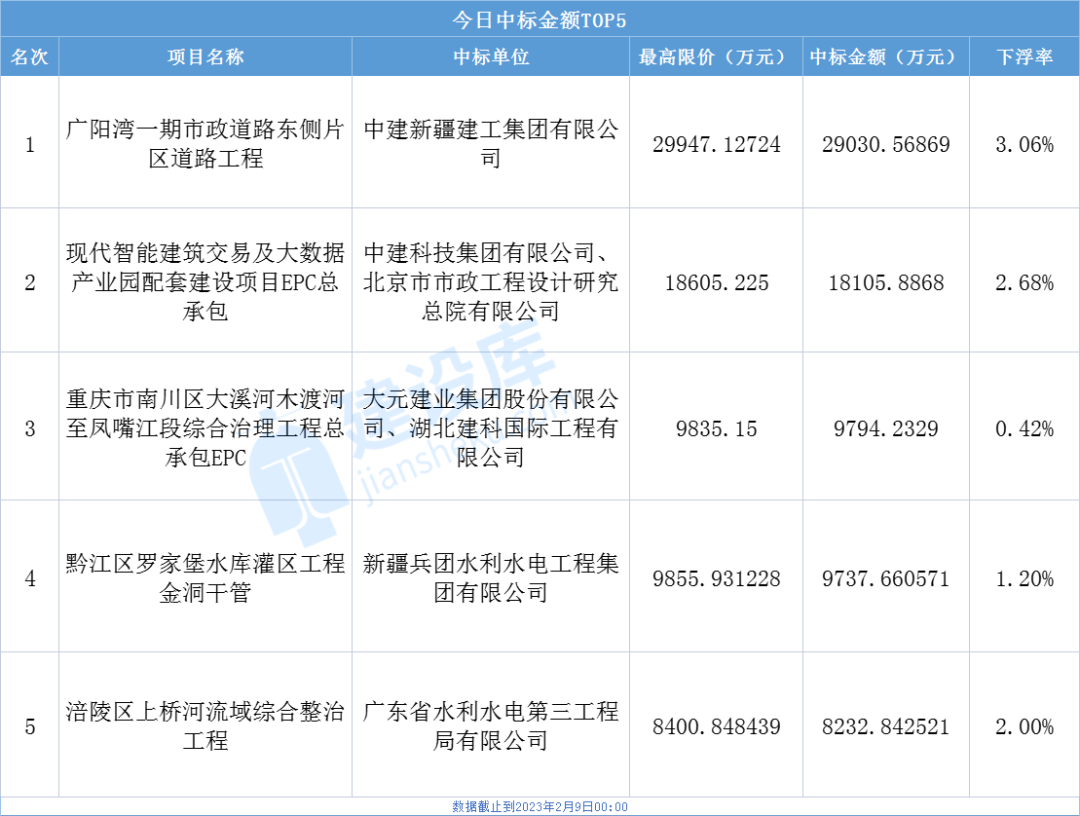Select the 2.00% discount rate cell

1024,727
